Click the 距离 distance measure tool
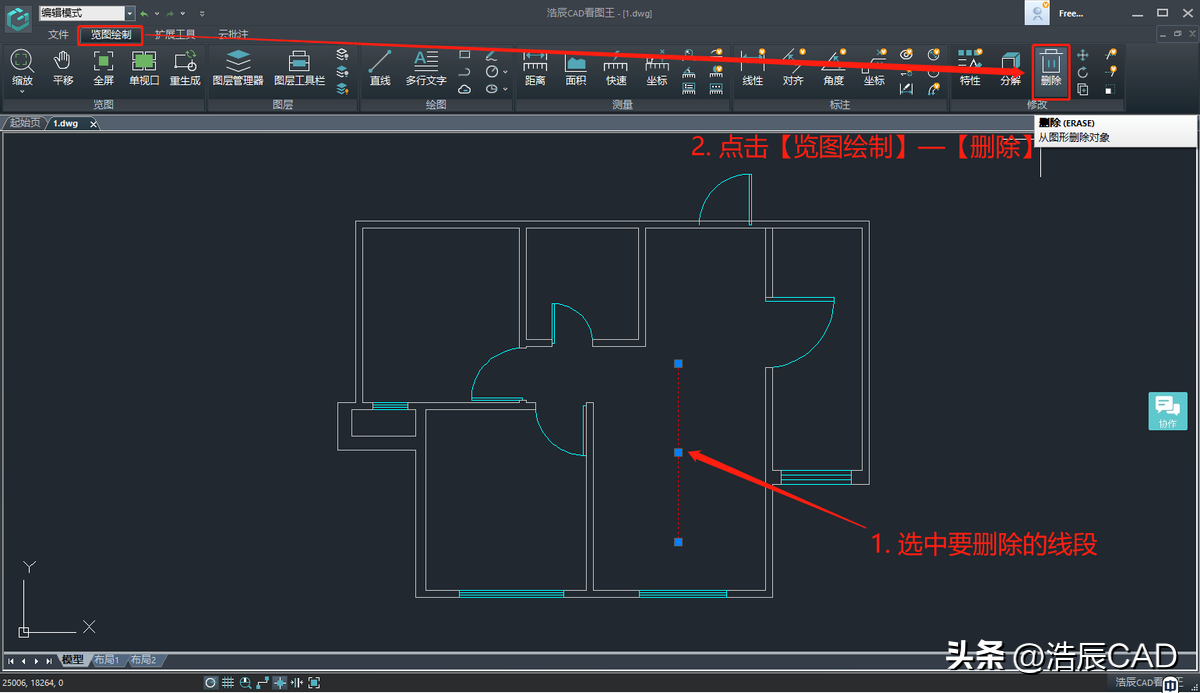 [x=535, y=67]
